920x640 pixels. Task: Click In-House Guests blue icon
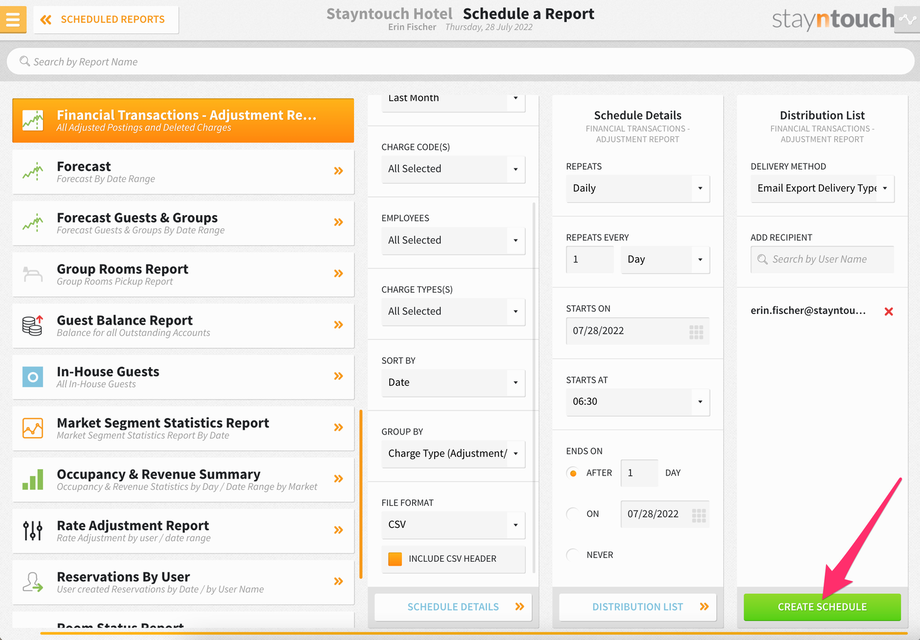pyautogui.click(x=33, y=377)
